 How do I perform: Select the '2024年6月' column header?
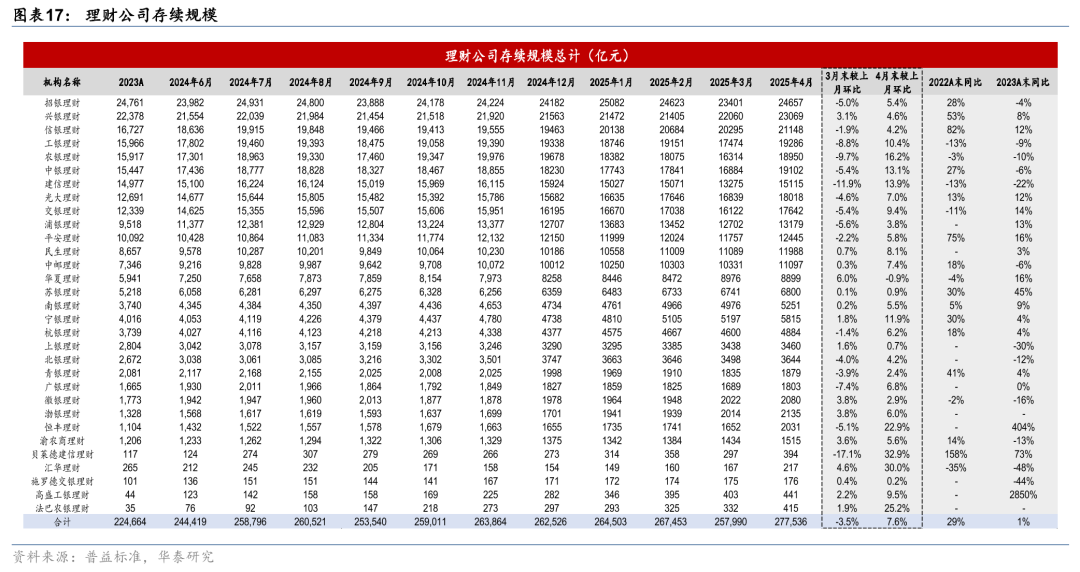pyautogui.click(x=191, y=82)
